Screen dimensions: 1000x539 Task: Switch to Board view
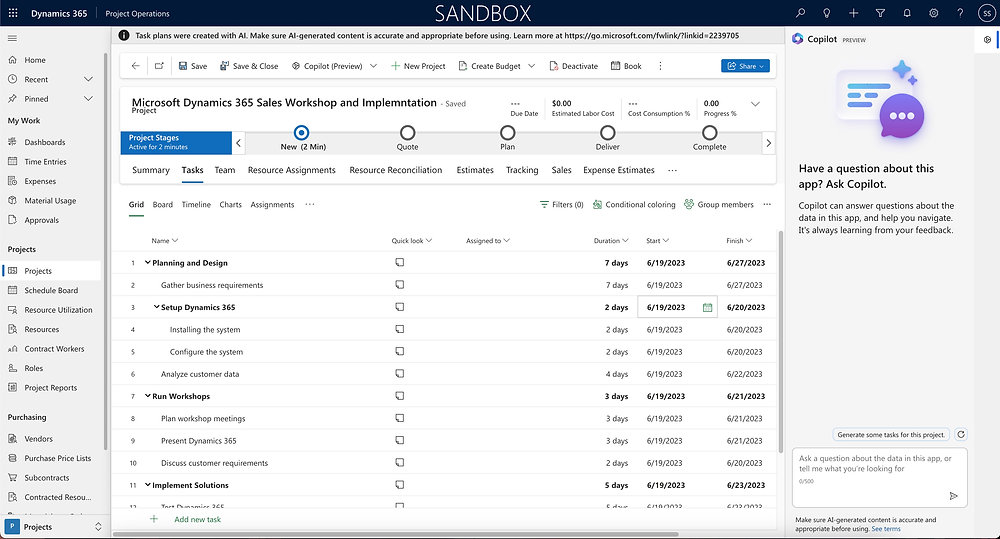click(x=163, y=205)
